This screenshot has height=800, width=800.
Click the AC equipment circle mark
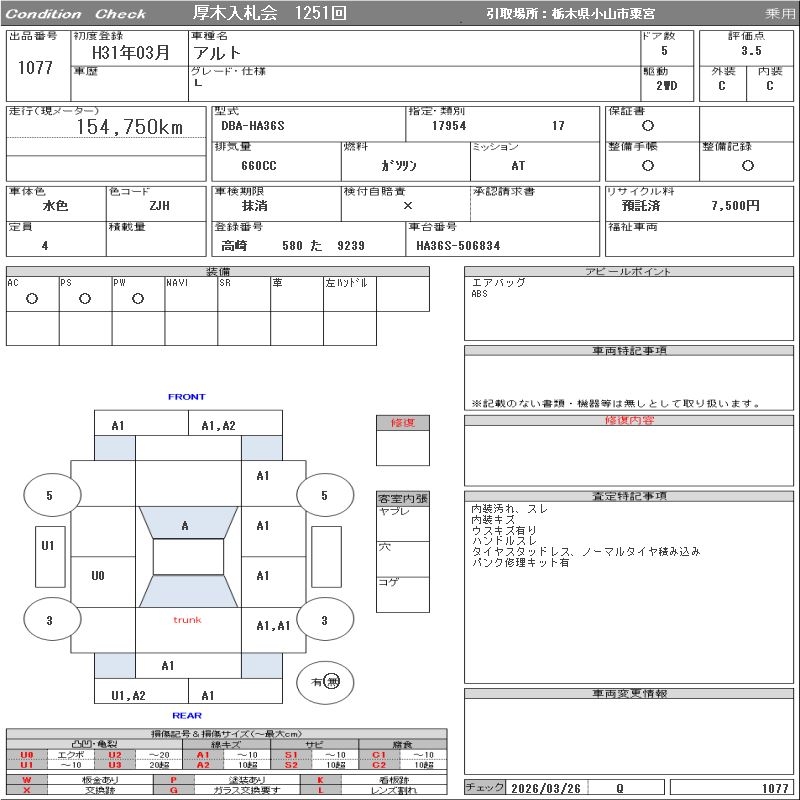tap(32, 299)
